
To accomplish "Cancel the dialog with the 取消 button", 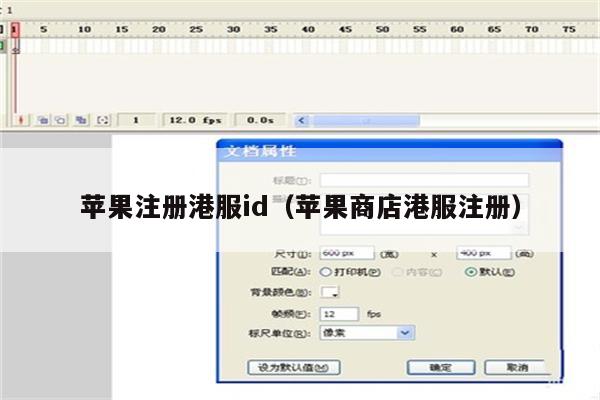I will (517, 367).
